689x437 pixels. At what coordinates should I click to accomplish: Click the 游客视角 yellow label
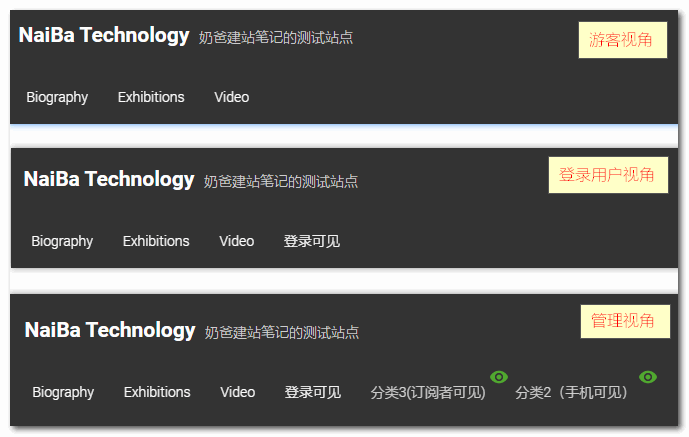623,40
